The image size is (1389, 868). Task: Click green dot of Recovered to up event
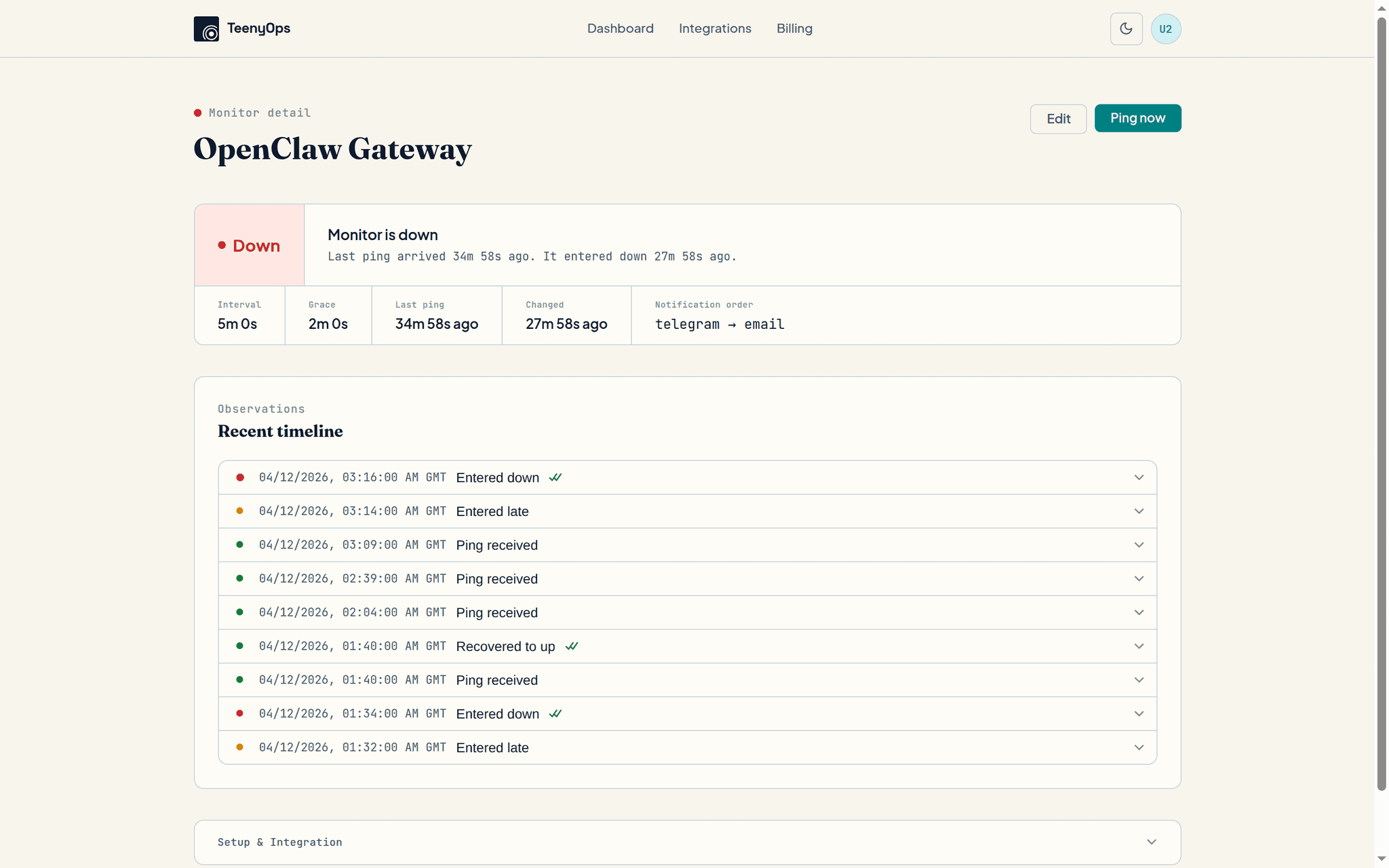click(240, 646)
